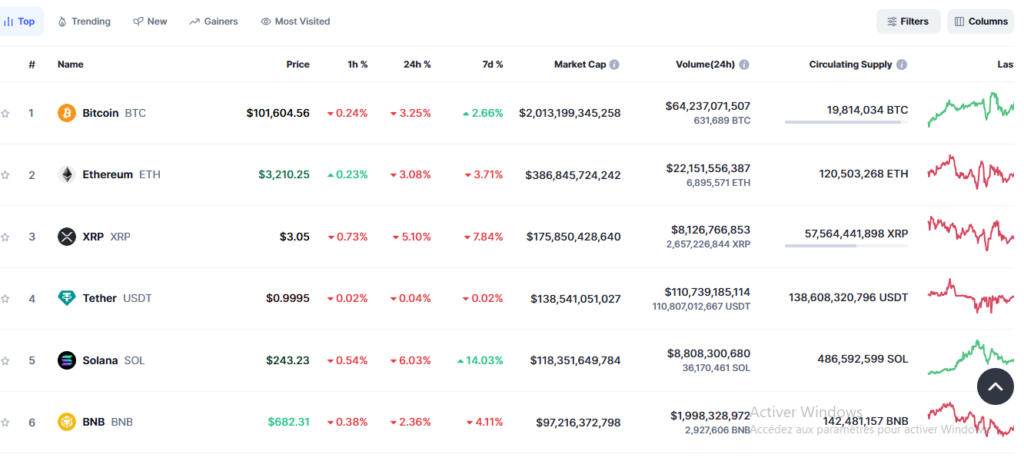Click the XRP logo icon

[x=67, y=237]
